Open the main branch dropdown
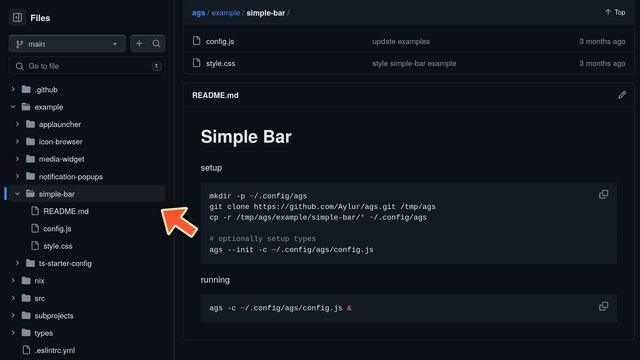Screen dimensions: 640x360 [x=67, y=44]
